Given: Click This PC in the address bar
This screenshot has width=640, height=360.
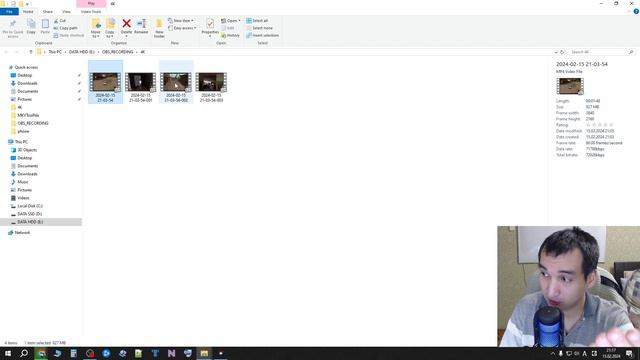Looking at the screenshot, I should [x=55, y=52].
